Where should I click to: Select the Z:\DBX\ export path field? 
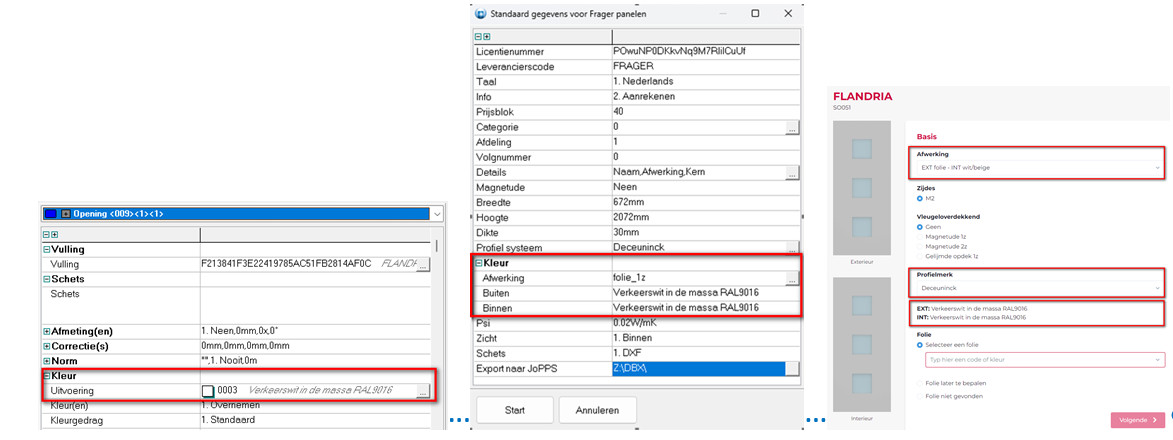(x=698, y=369)
